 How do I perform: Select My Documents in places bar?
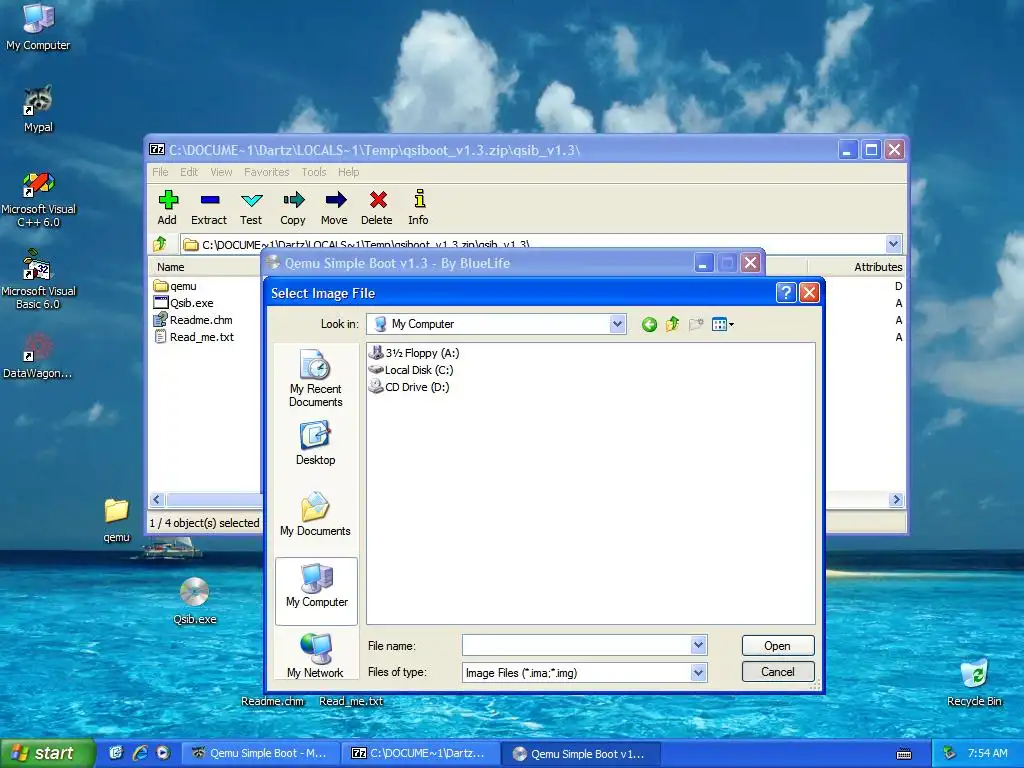point(315,515)
